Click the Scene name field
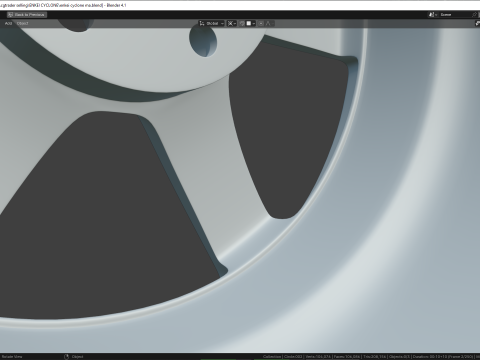The height and width of the screenshot is (360, 480). point(455,15)
